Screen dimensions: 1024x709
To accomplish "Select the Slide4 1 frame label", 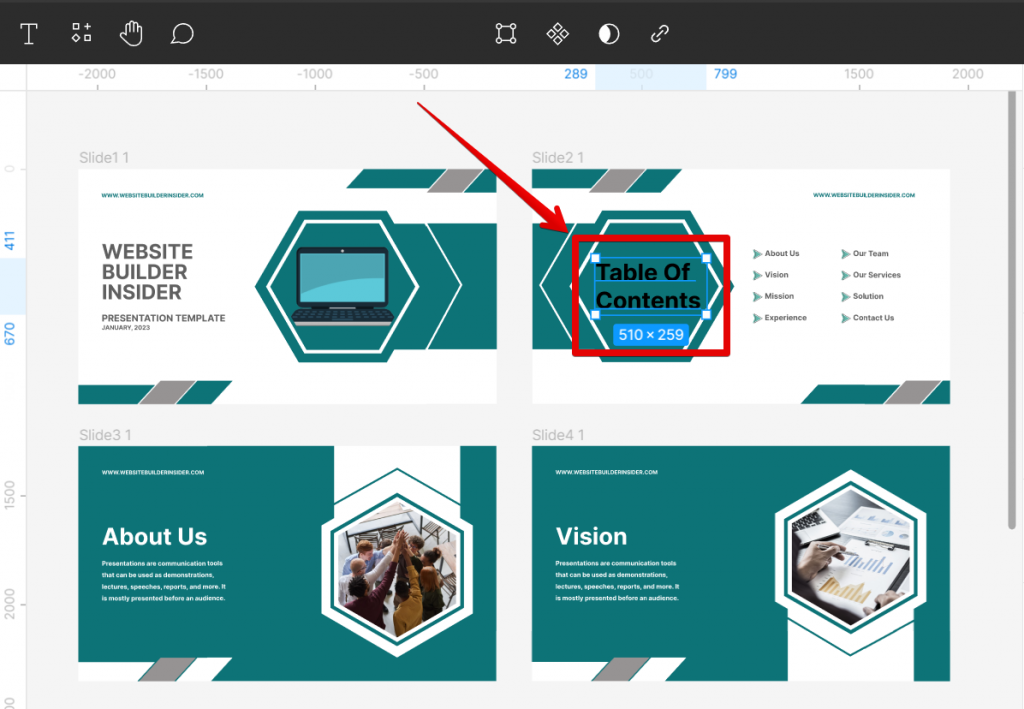I will 557,434.
